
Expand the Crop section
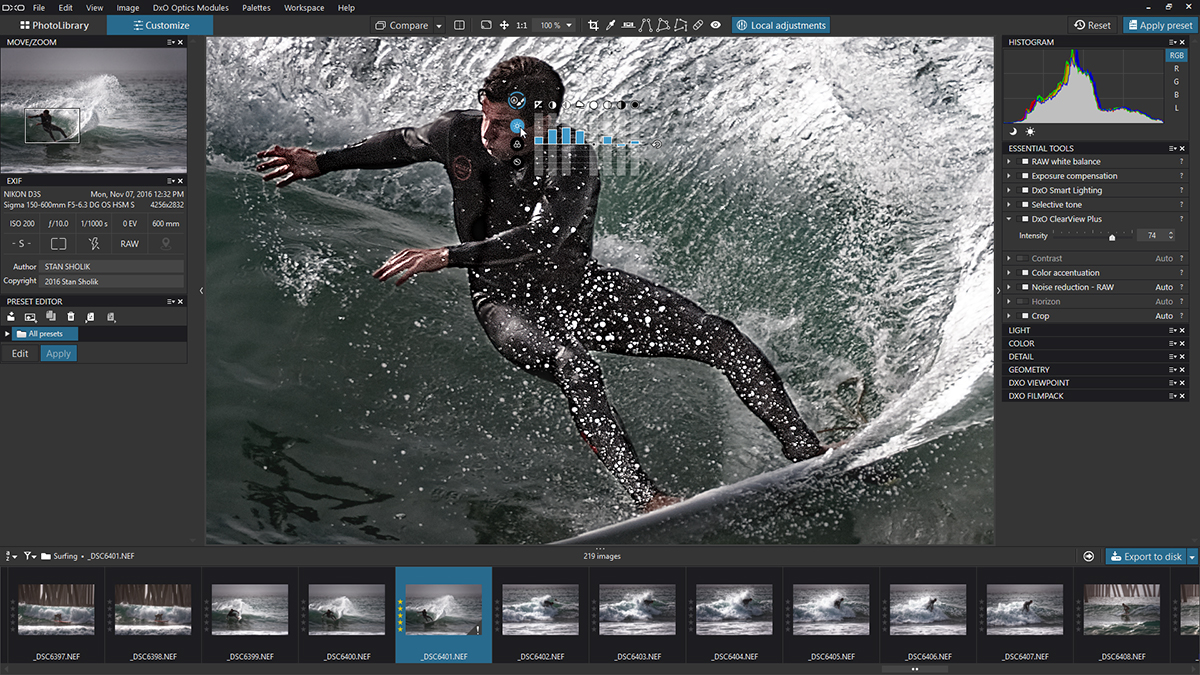point(1011,316)
